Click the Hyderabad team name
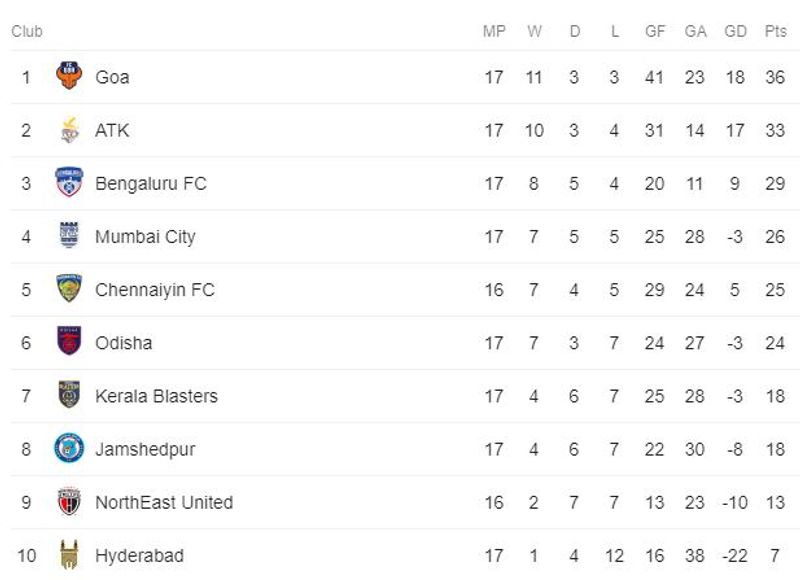 139,555
